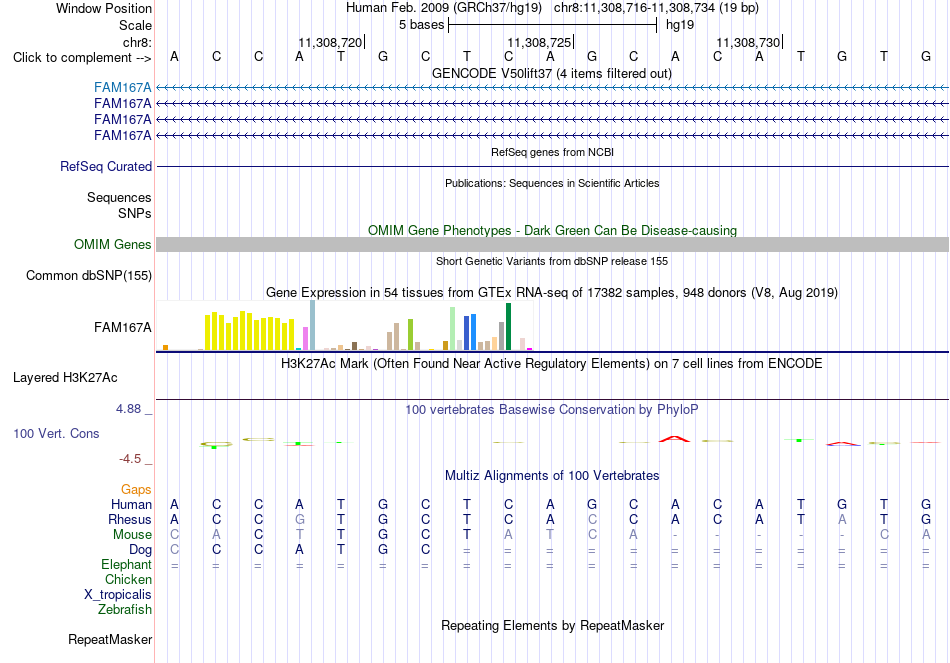Click 'Multiz Alignments of 100 Vertebrates' title
Image resolution: width=950 pixels, height=663 pixels.
point(552,476)
